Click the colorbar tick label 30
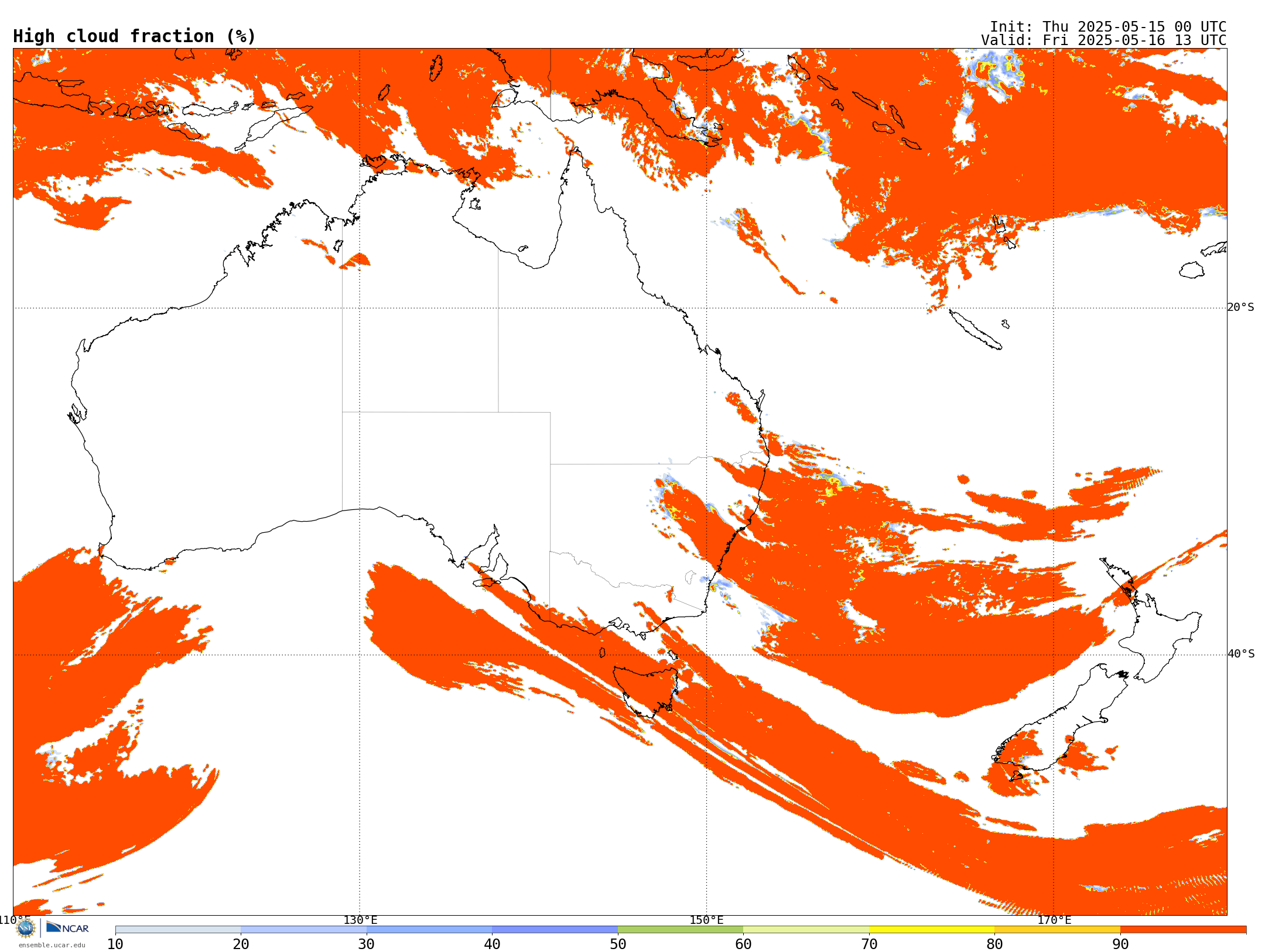1265x952 pixels. (x=367, y=944)
